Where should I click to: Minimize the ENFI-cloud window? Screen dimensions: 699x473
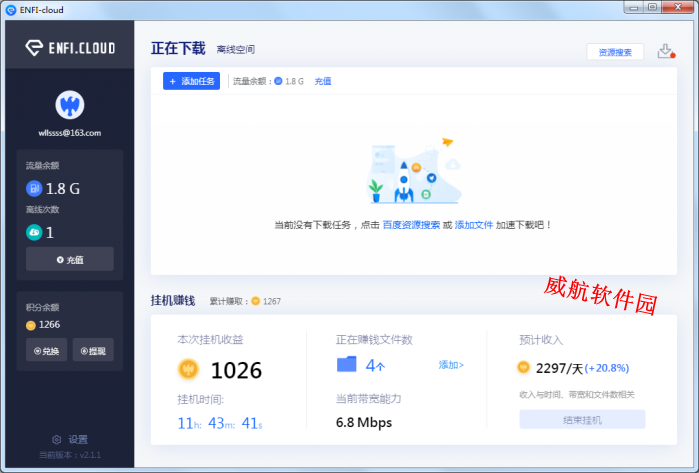coord(633,8)
